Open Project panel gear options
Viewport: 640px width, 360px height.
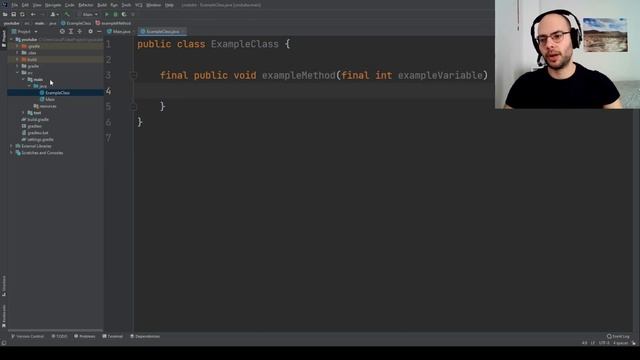click(x=91, y=31)
